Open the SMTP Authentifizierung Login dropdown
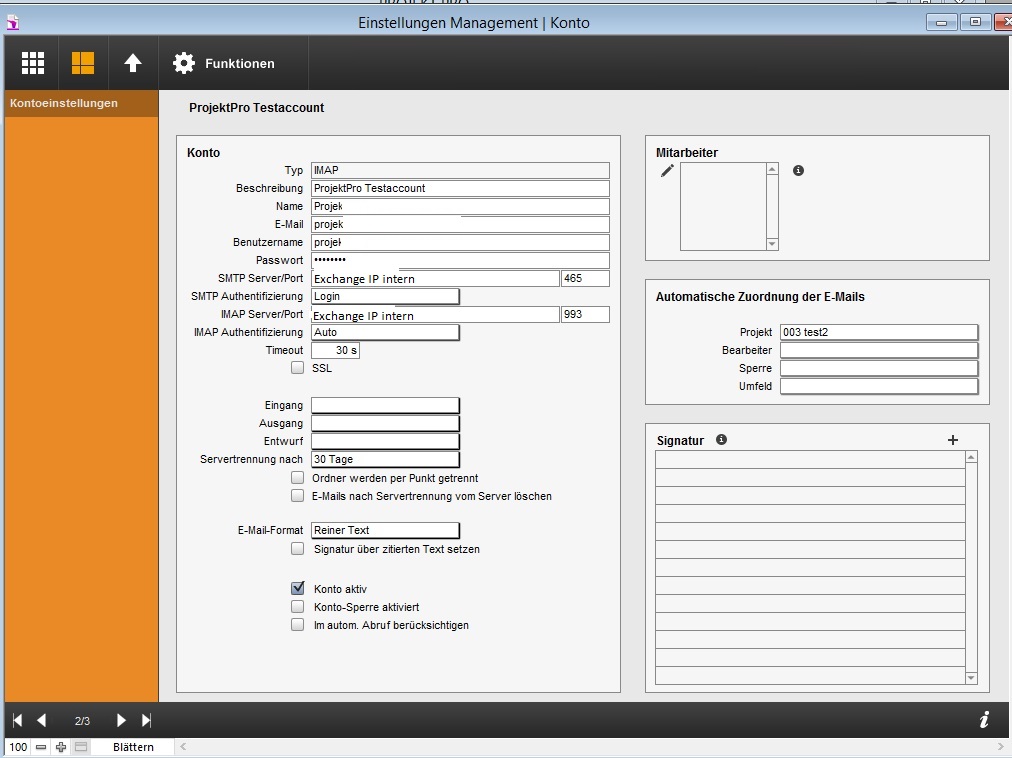The width and height of the screenshot is (1012, 758). pos(385,296)
